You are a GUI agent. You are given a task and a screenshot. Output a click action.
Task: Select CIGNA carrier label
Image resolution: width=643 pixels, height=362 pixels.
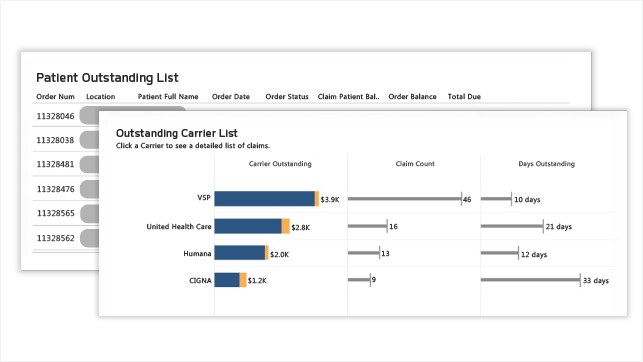tap(200, 280)
